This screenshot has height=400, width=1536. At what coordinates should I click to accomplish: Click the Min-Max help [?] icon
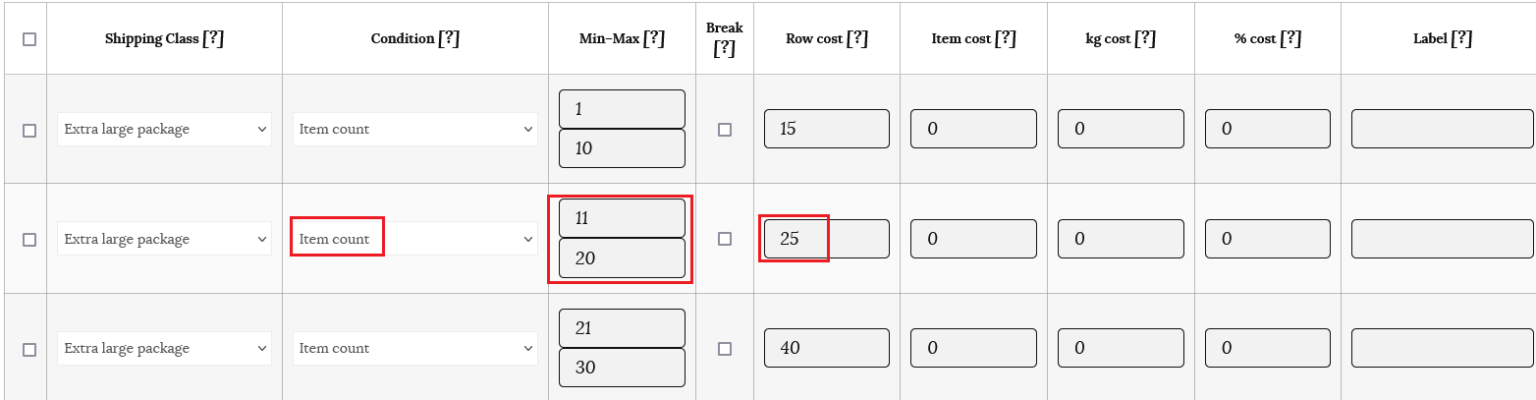[x=654, y=39]
